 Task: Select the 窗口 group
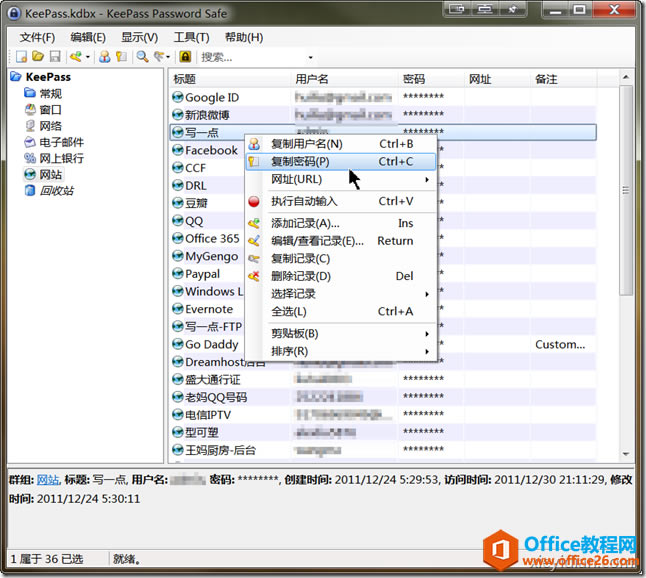tap(50, 110)
